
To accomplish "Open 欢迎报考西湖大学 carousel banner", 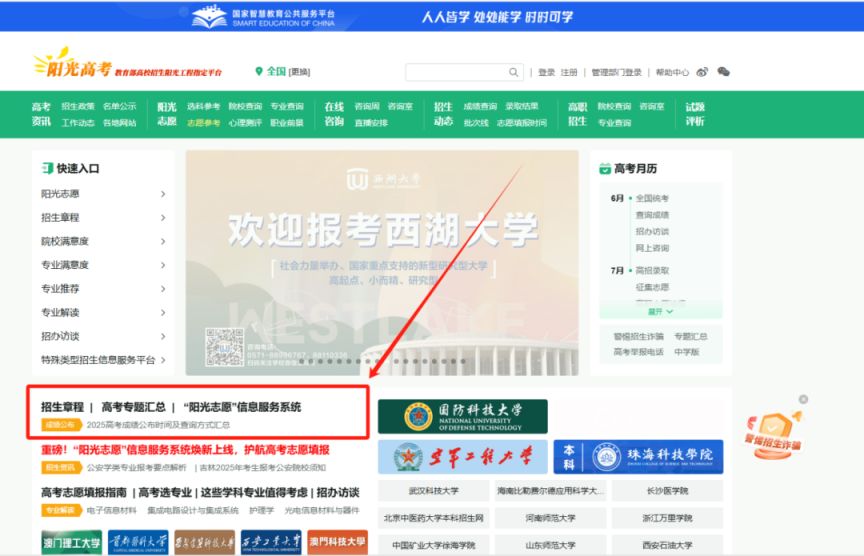I will point(382,263).
